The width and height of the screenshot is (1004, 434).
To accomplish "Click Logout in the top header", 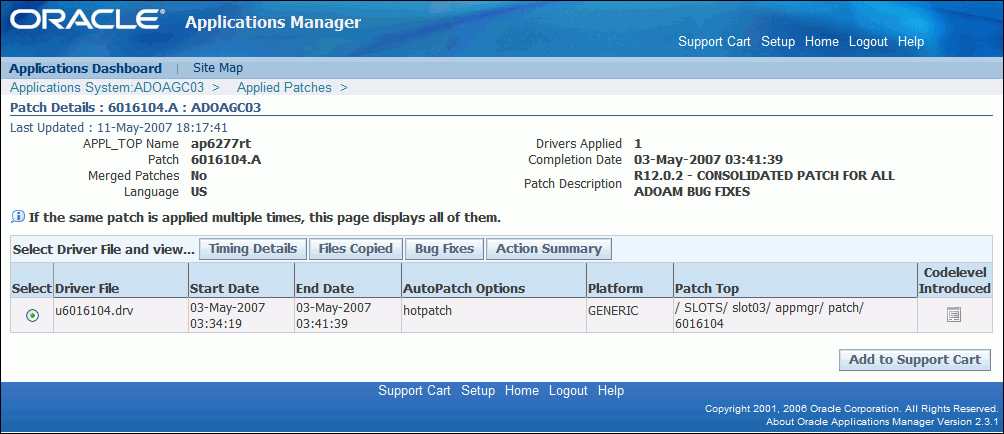I will [868, 42].
